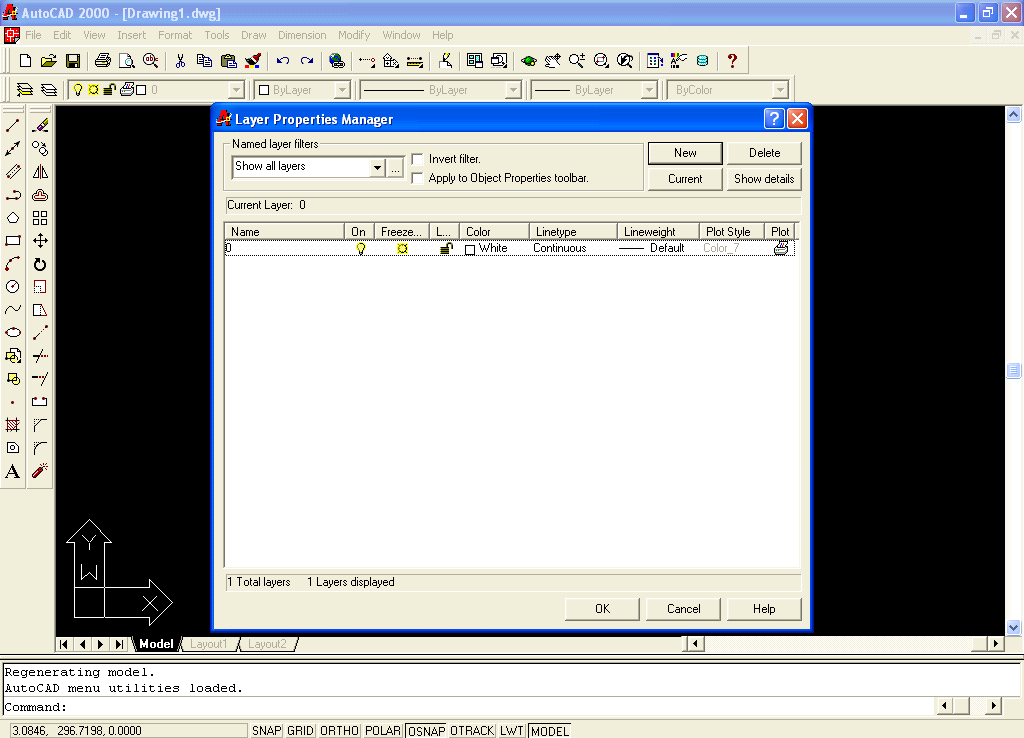Open the ByLayer linetype control dropdown

pos(513,89)
